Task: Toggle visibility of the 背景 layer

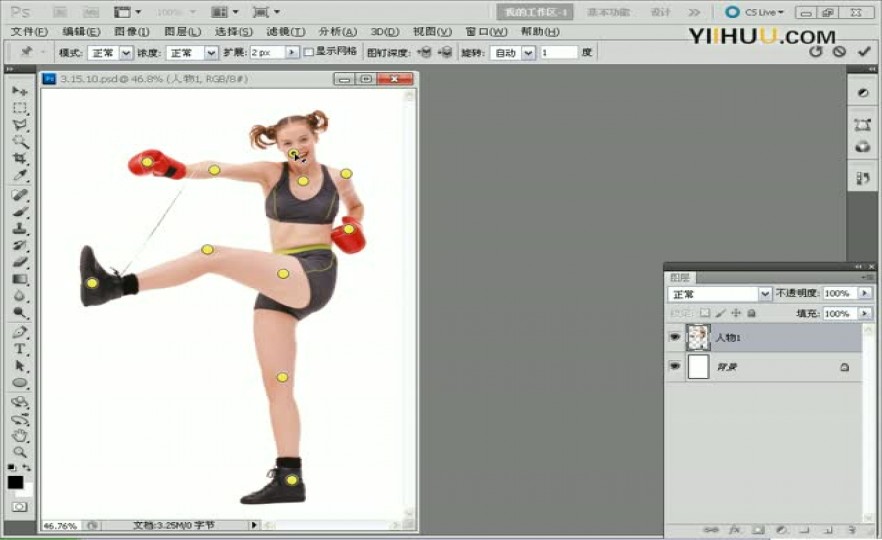Action: [x=674, y=366]
